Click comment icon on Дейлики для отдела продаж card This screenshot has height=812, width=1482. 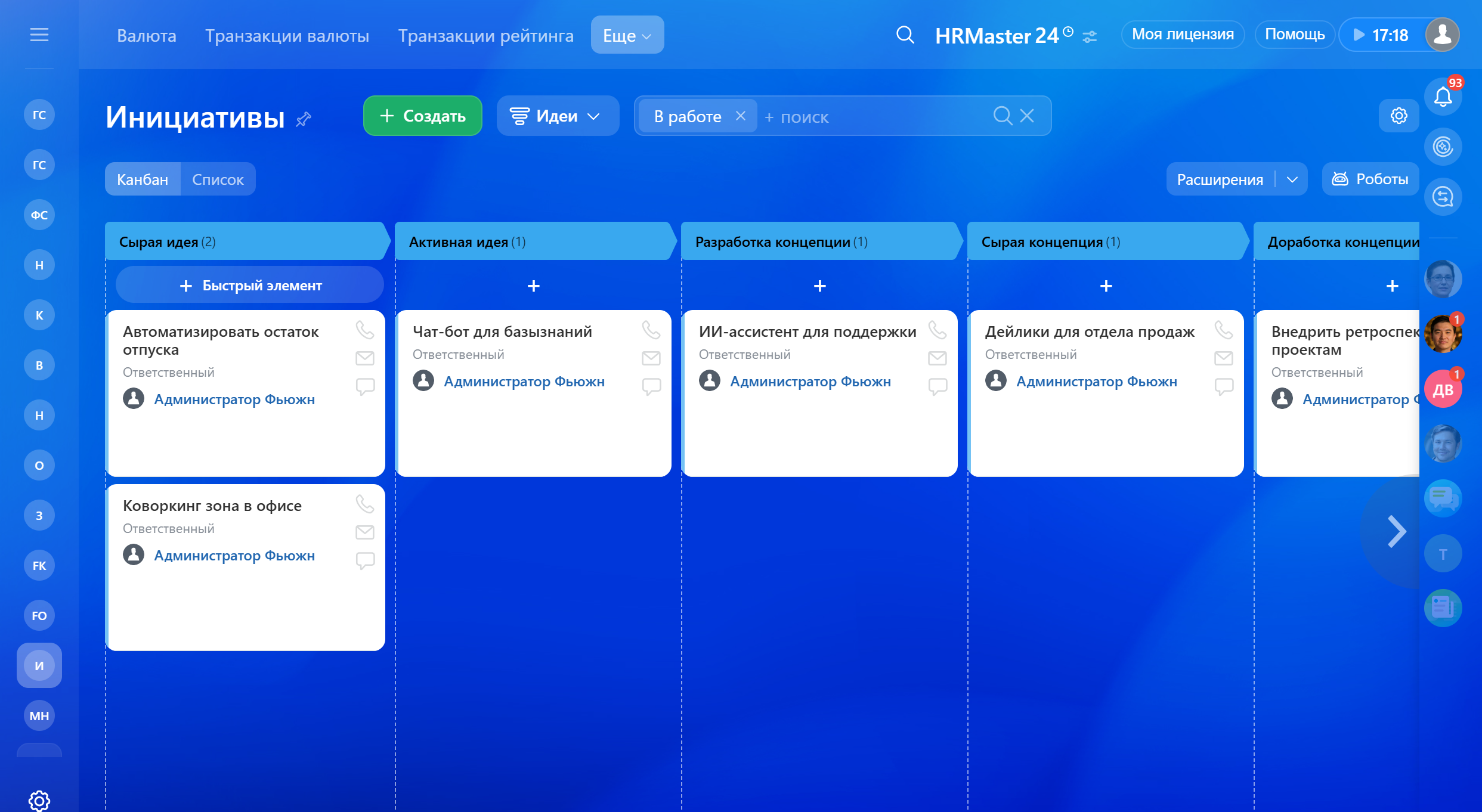click(1224, 386)
